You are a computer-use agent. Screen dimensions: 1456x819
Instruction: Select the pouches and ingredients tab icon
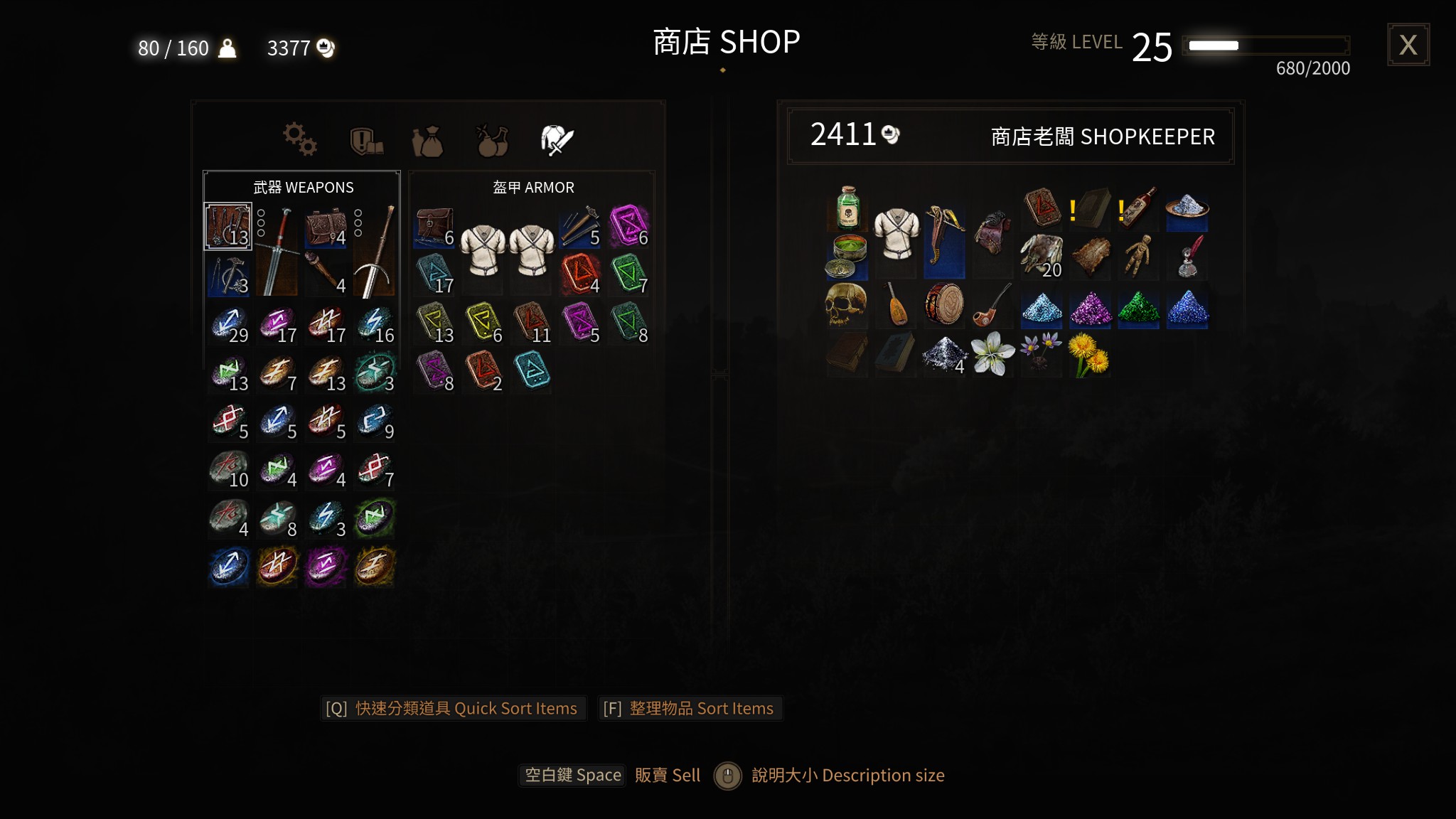tap(428, 140)
